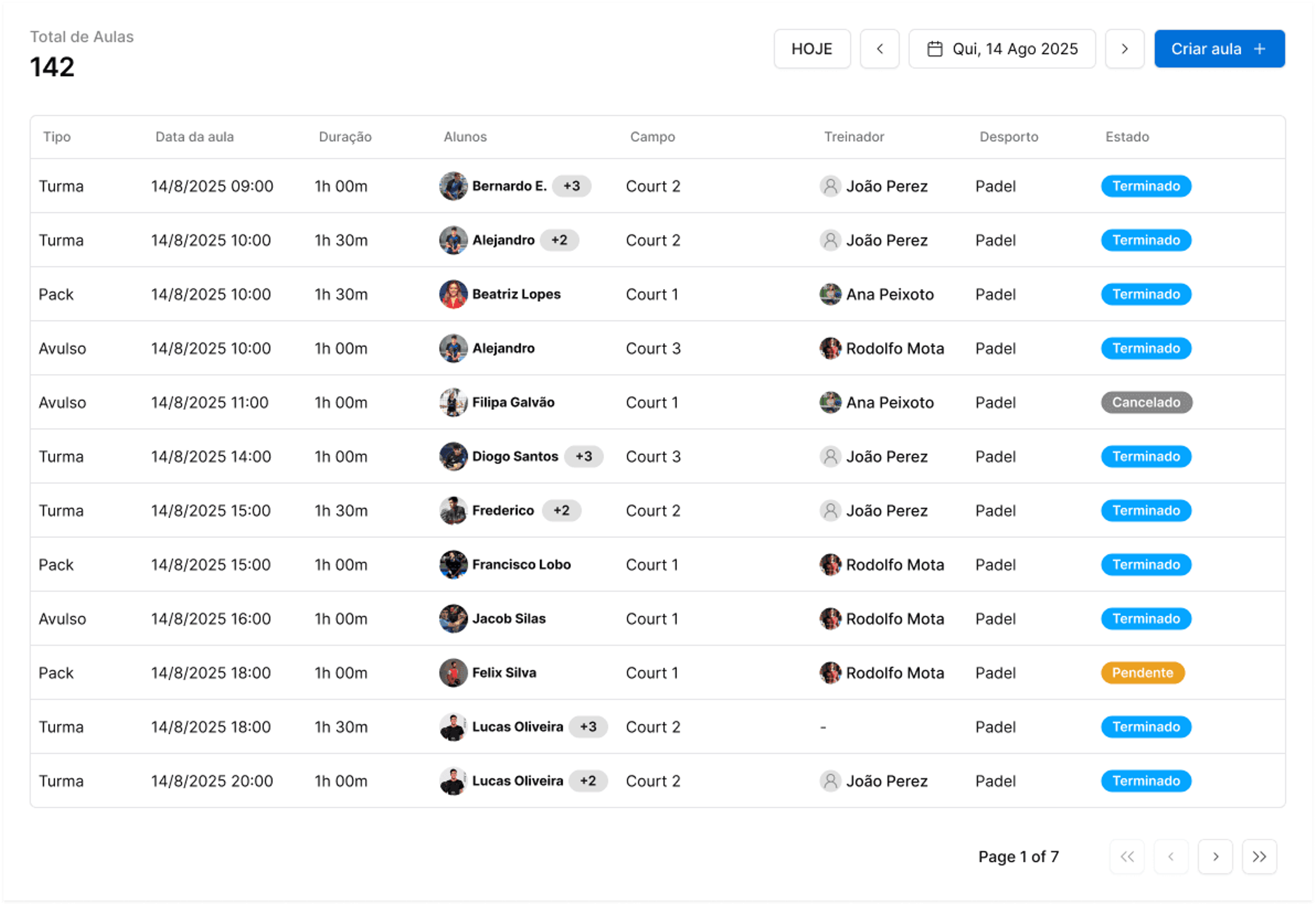
Task: Jump to first page double-chevron
Action: click(1126, 856)
